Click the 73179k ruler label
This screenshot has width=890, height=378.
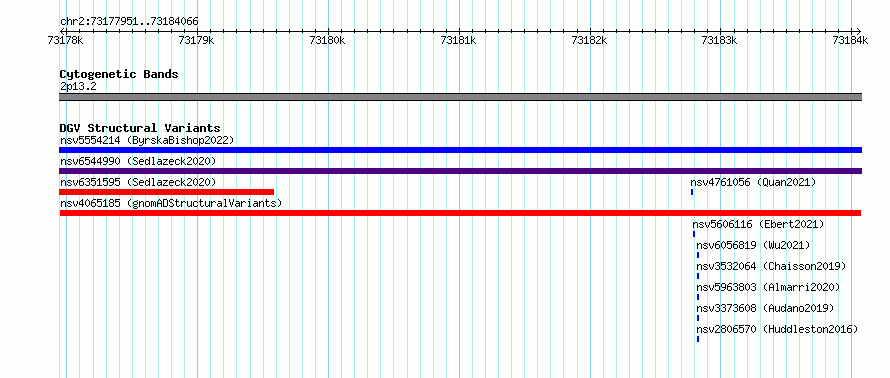(196, 40)
